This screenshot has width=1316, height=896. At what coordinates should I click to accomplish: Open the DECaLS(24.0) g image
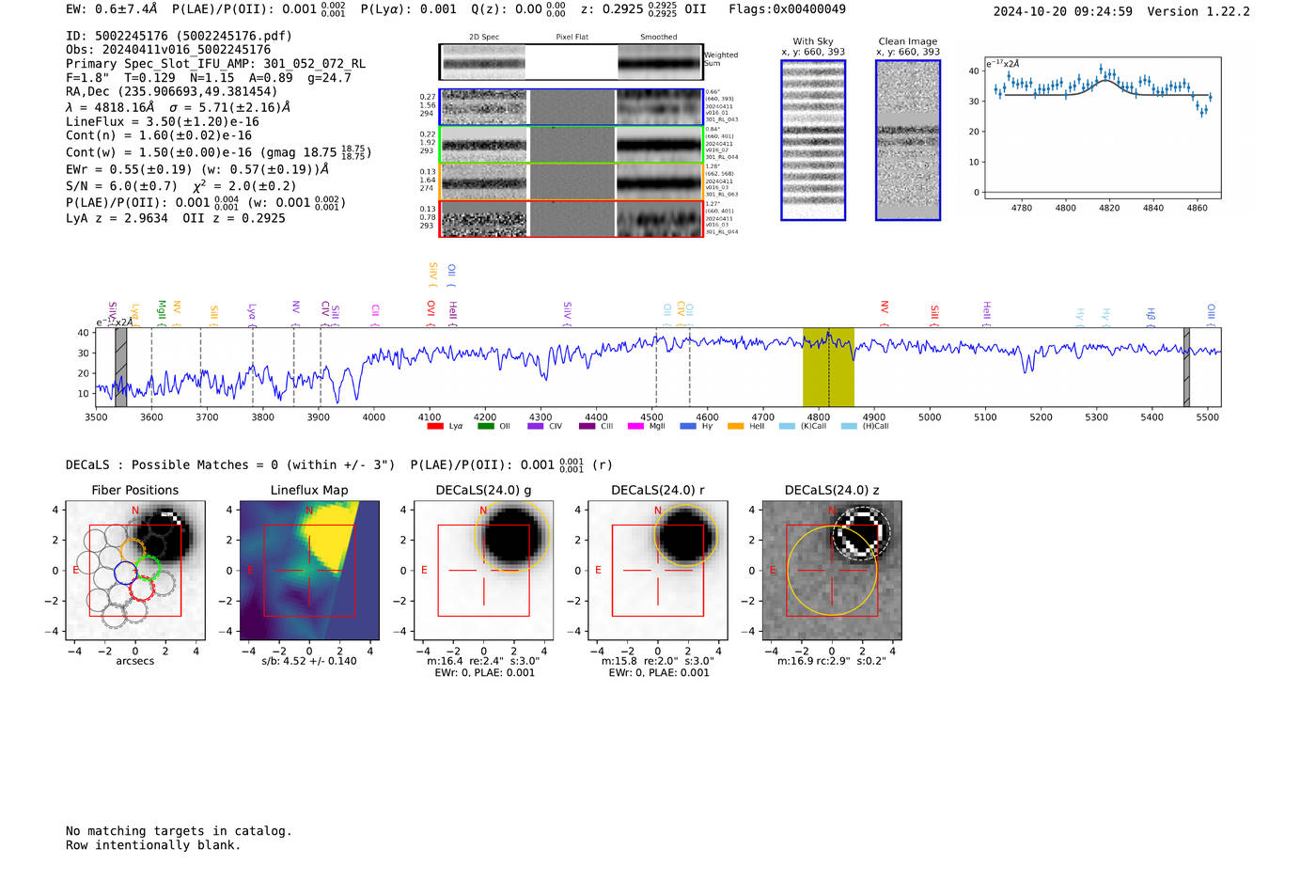(484, 571)
